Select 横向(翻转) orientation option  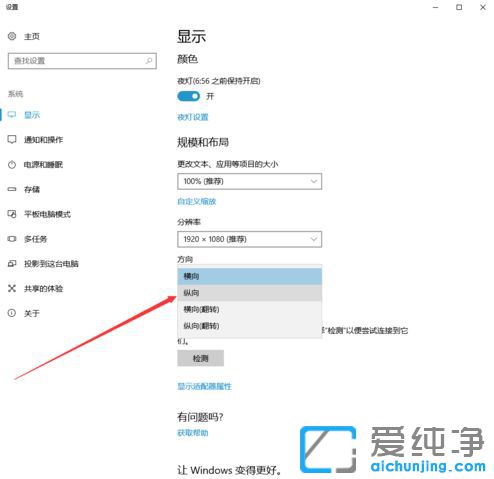click(x=249, y=309)
